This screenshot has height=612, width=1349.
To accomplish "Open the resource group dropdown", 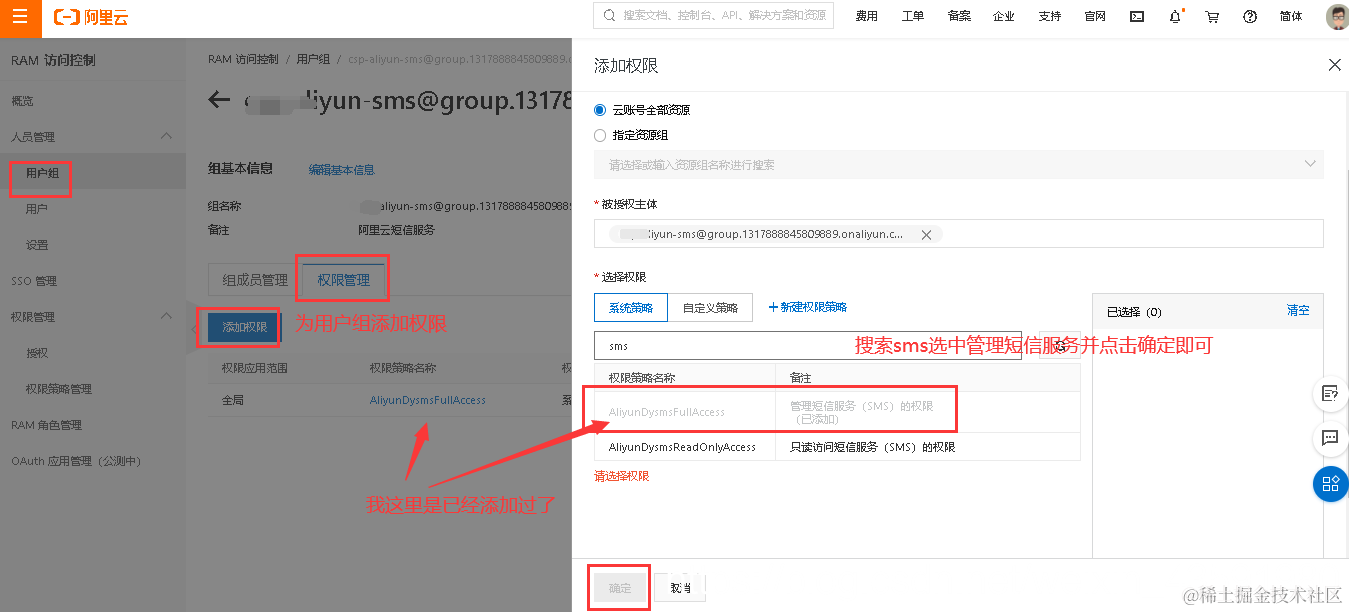I will (x=959, y=164).
